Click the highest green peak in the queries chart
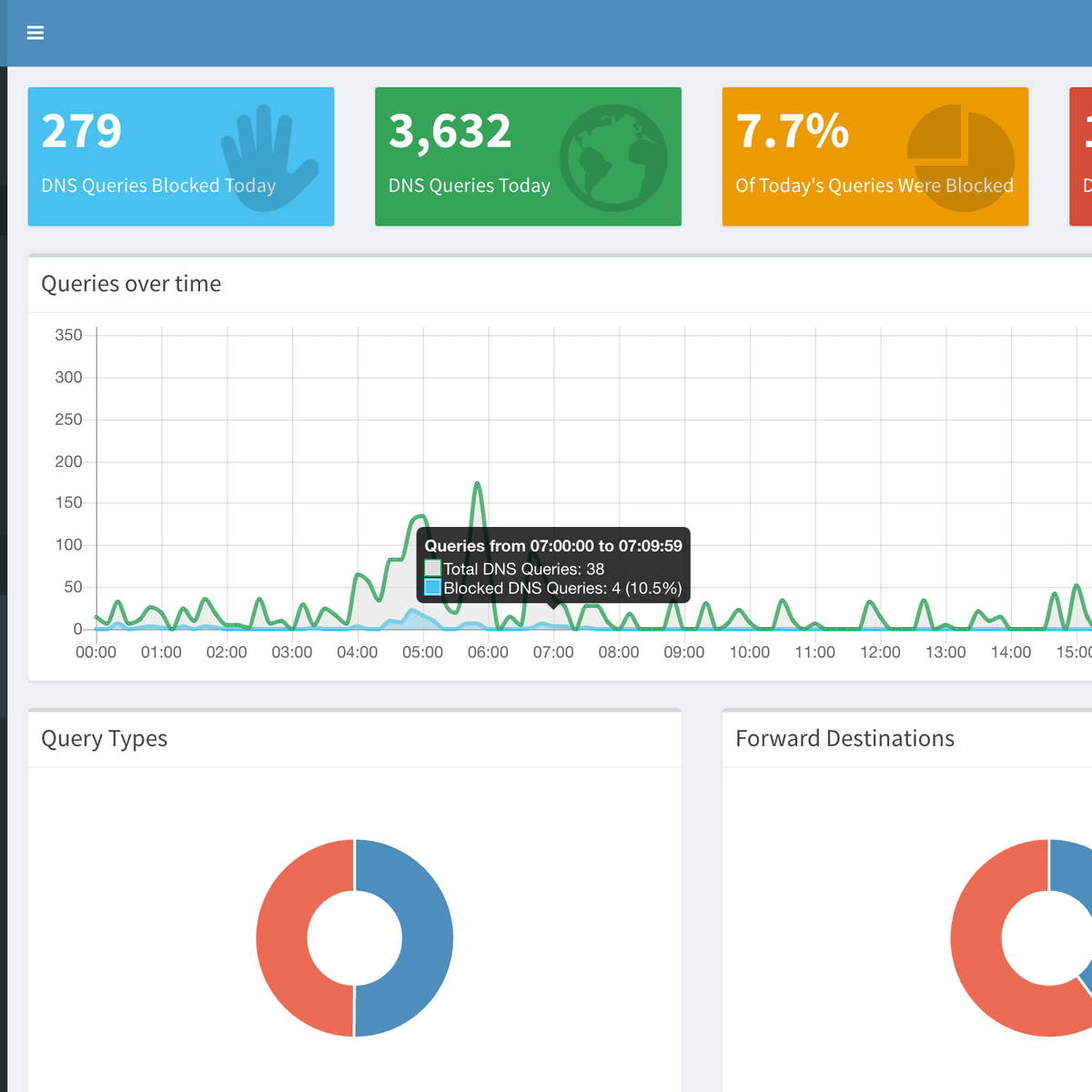Image resolution: width=1092 pixels, height=1092 pixels. tap(478, 486)
